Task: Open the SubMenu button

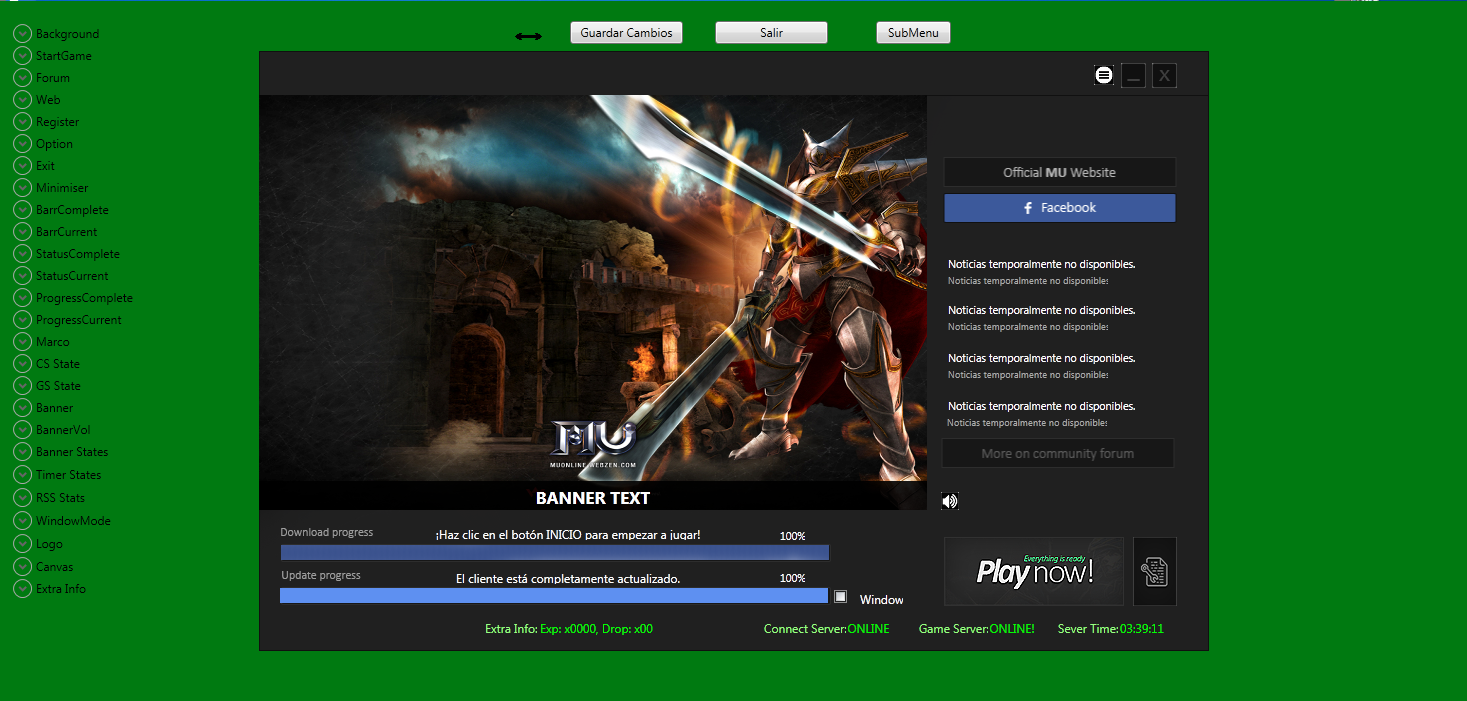Action: click(913, 33)
